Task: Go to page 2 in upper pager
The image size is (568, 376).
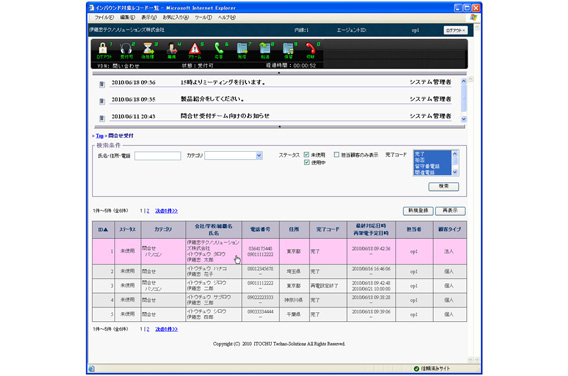Action: point(148,211)
